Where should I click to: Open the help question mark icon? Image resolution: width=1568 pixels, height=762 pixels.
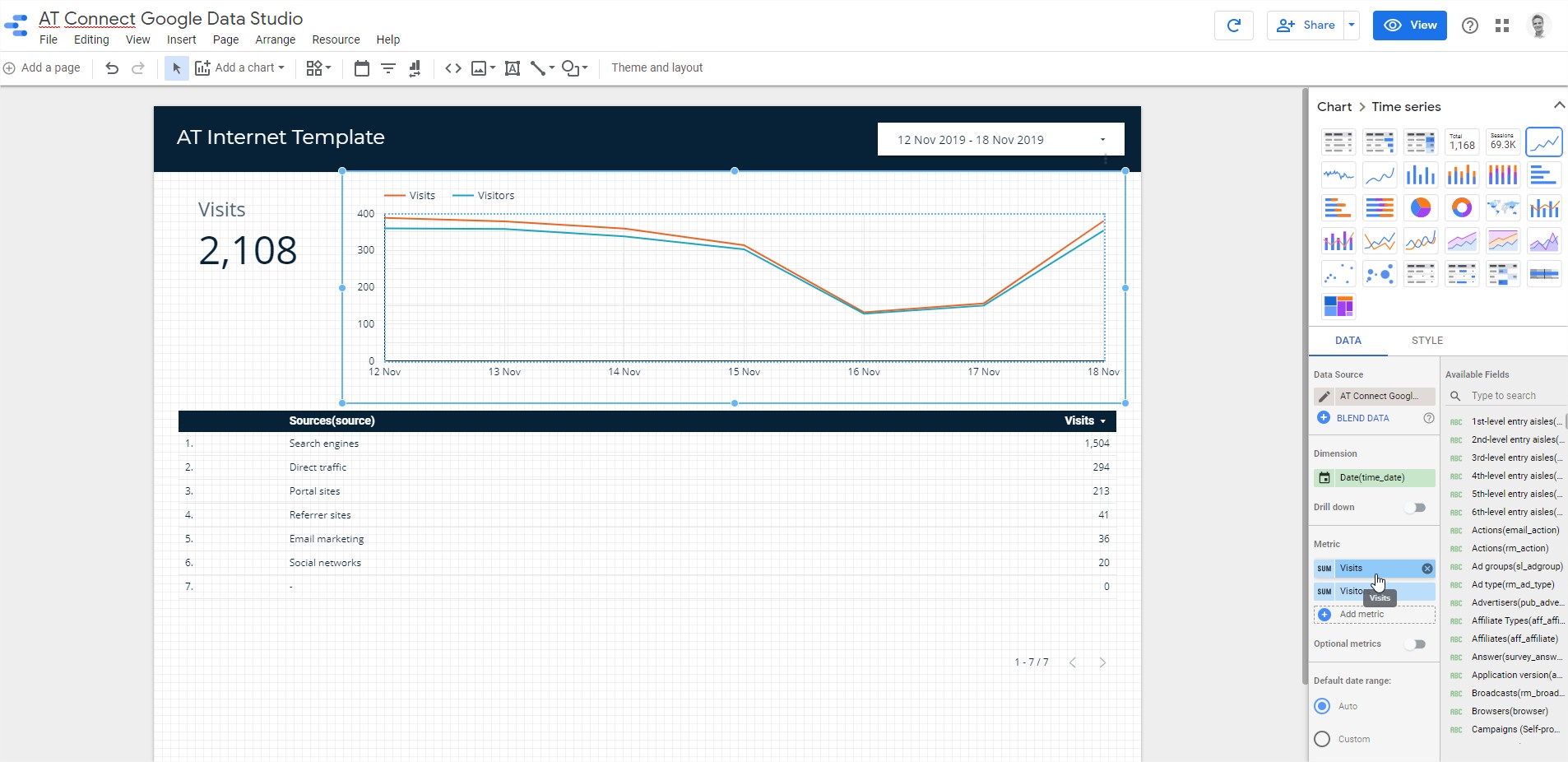[1470, 26]
